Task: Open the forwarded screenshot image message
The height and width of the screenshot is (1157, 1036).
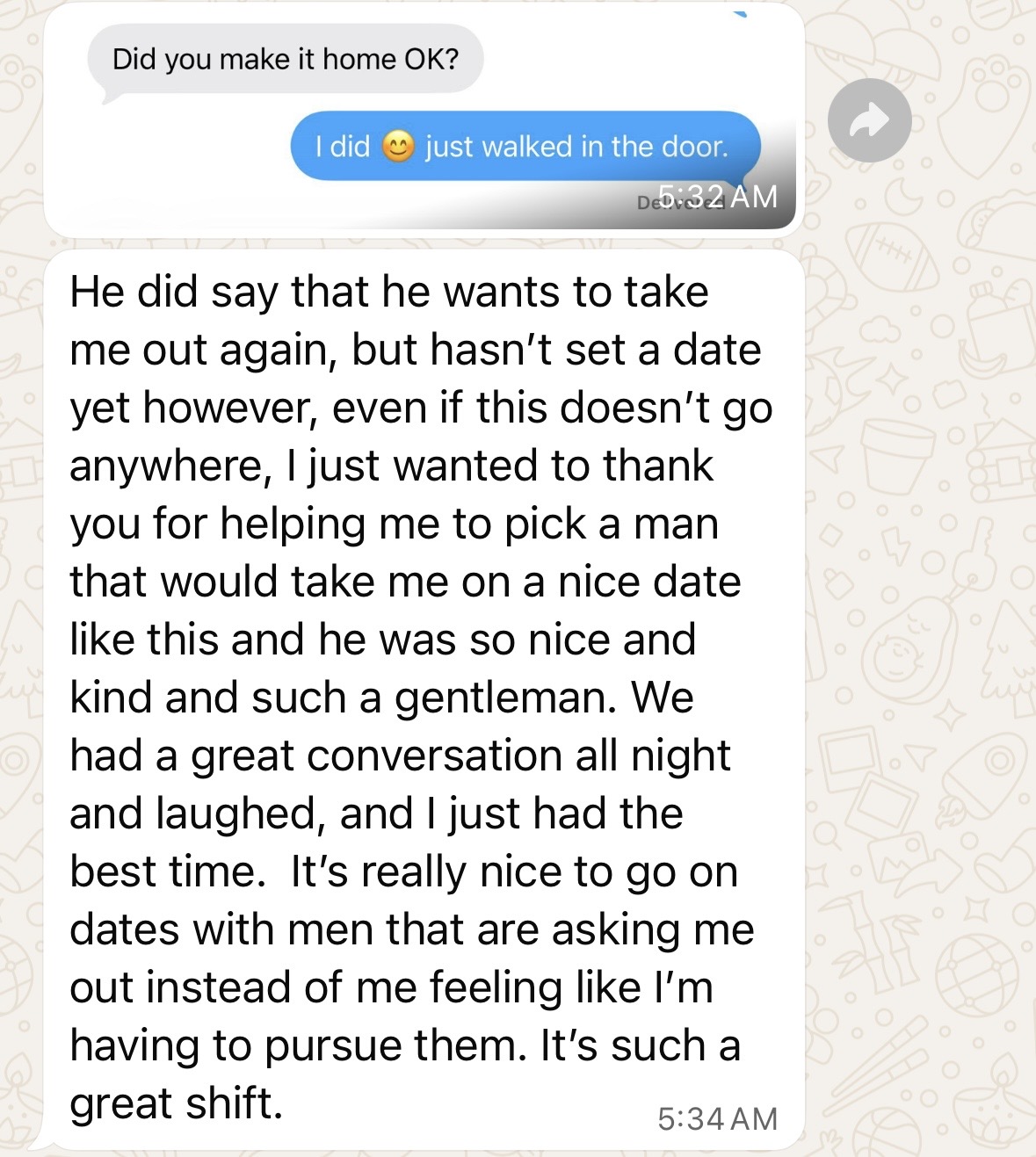Action: 424,119
